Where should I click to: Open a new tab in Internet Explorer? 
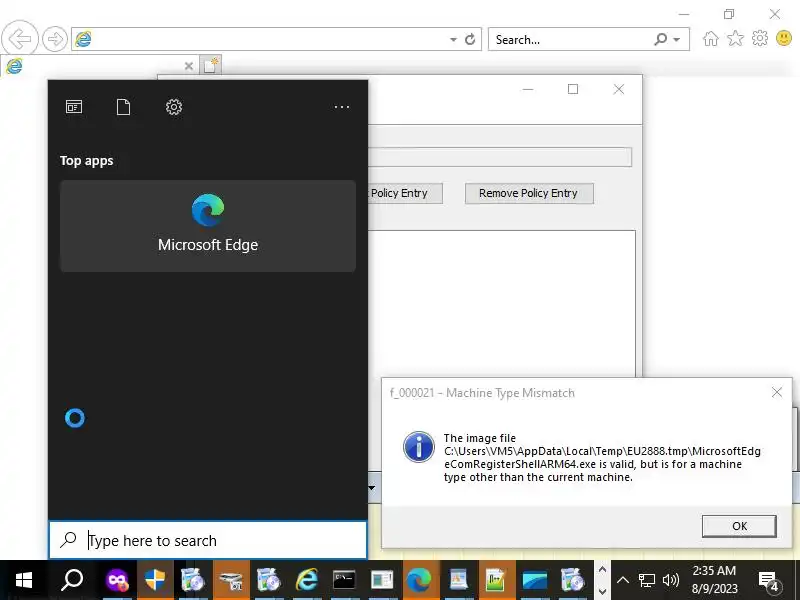211,65
